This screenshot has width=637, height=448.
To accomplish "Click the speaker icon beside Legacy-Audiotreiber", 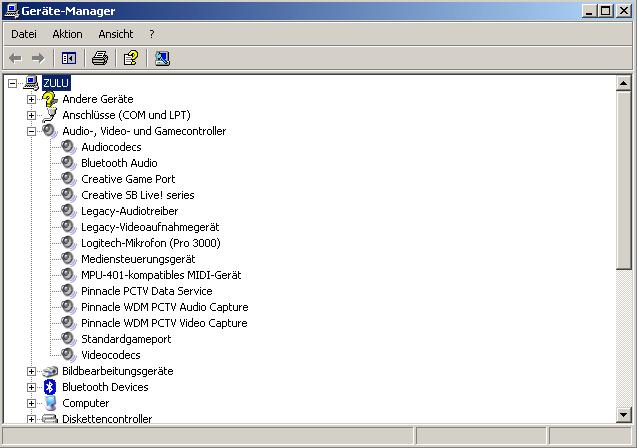I will point(68,211).
